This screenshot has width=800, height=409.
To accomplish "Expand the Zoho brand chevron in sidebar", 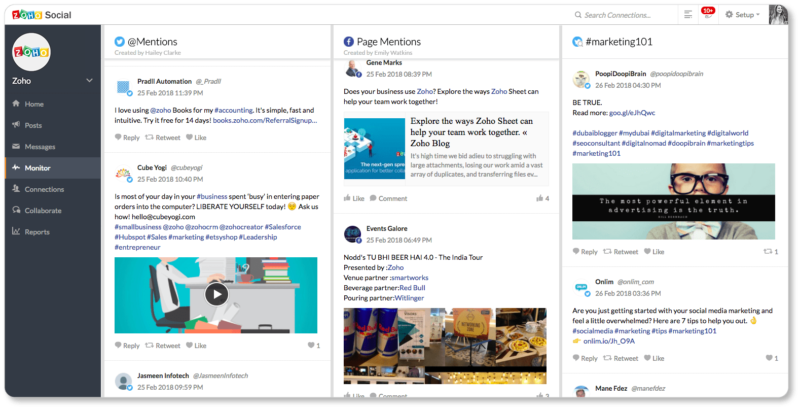I will pyautogui.click(x=90, y=80).
